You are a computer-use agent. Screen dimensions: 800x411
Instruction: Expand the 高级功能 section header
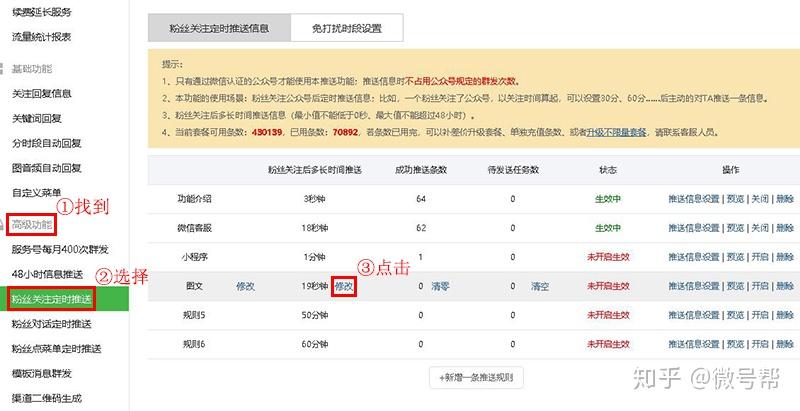pyautogui.click(x=32, y=224)
